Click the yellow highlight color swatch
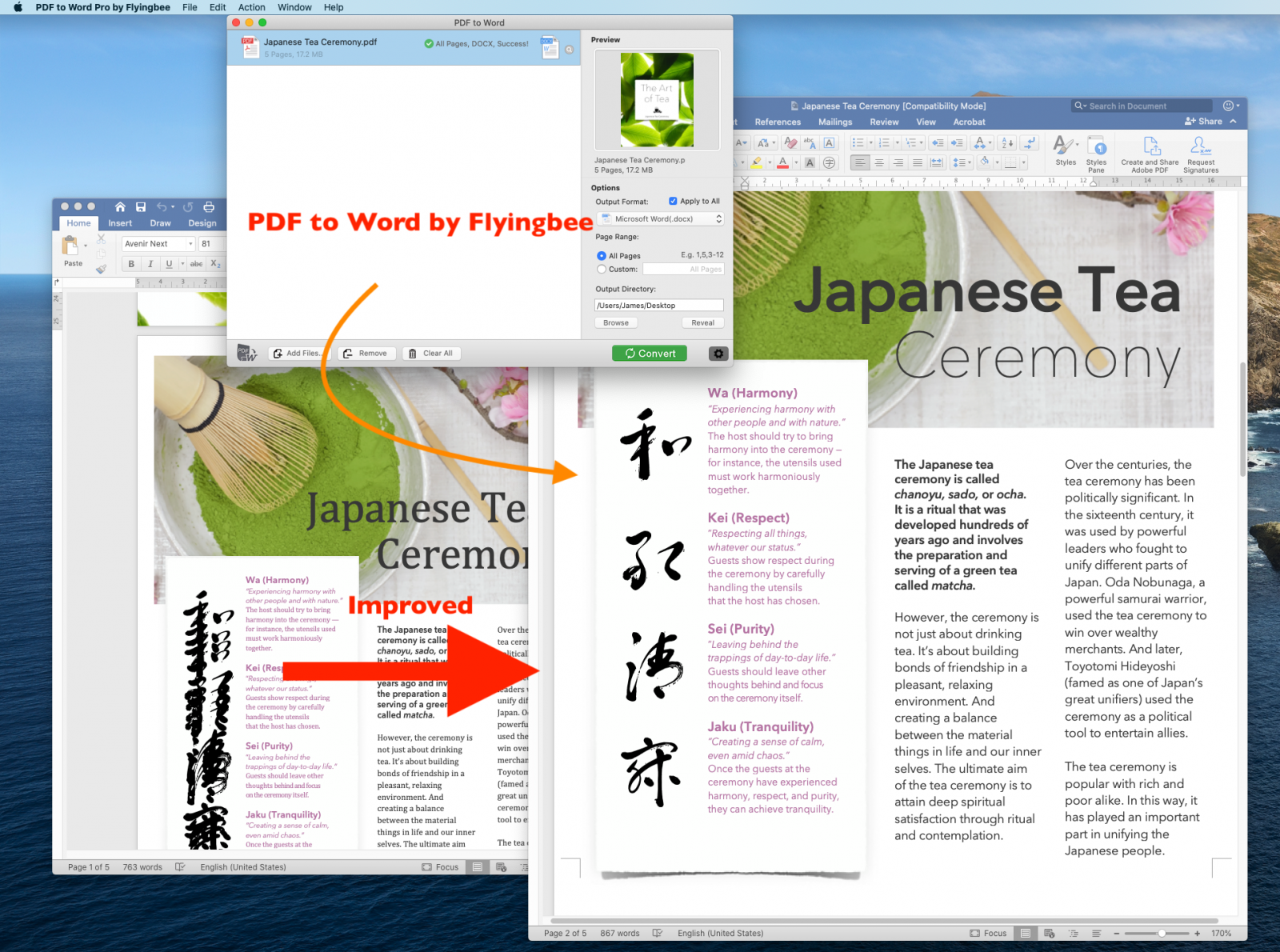 tap(756, 162)
